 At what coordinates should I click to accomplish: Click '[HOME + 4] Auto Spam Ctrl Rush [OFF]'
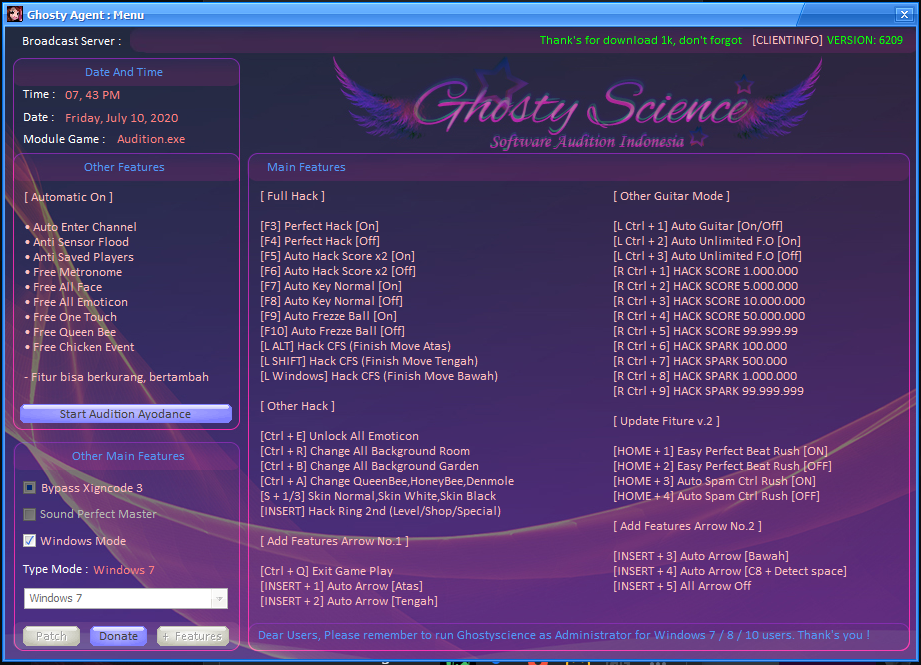pos(717,496)
